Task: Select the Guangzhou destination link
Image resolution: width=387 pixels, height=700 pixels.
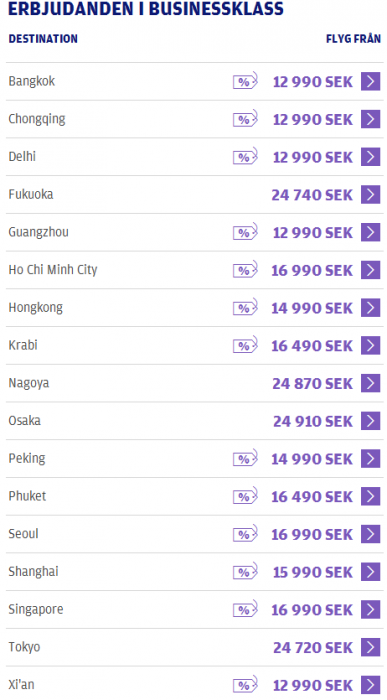Action: (38, 232)
